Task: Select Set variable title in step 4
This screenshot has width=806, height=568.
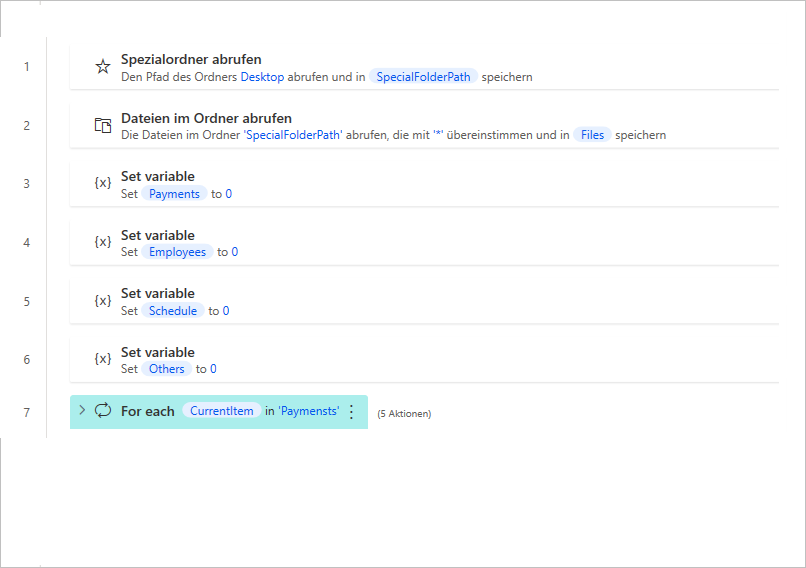Action: click(x=158, y=235)
